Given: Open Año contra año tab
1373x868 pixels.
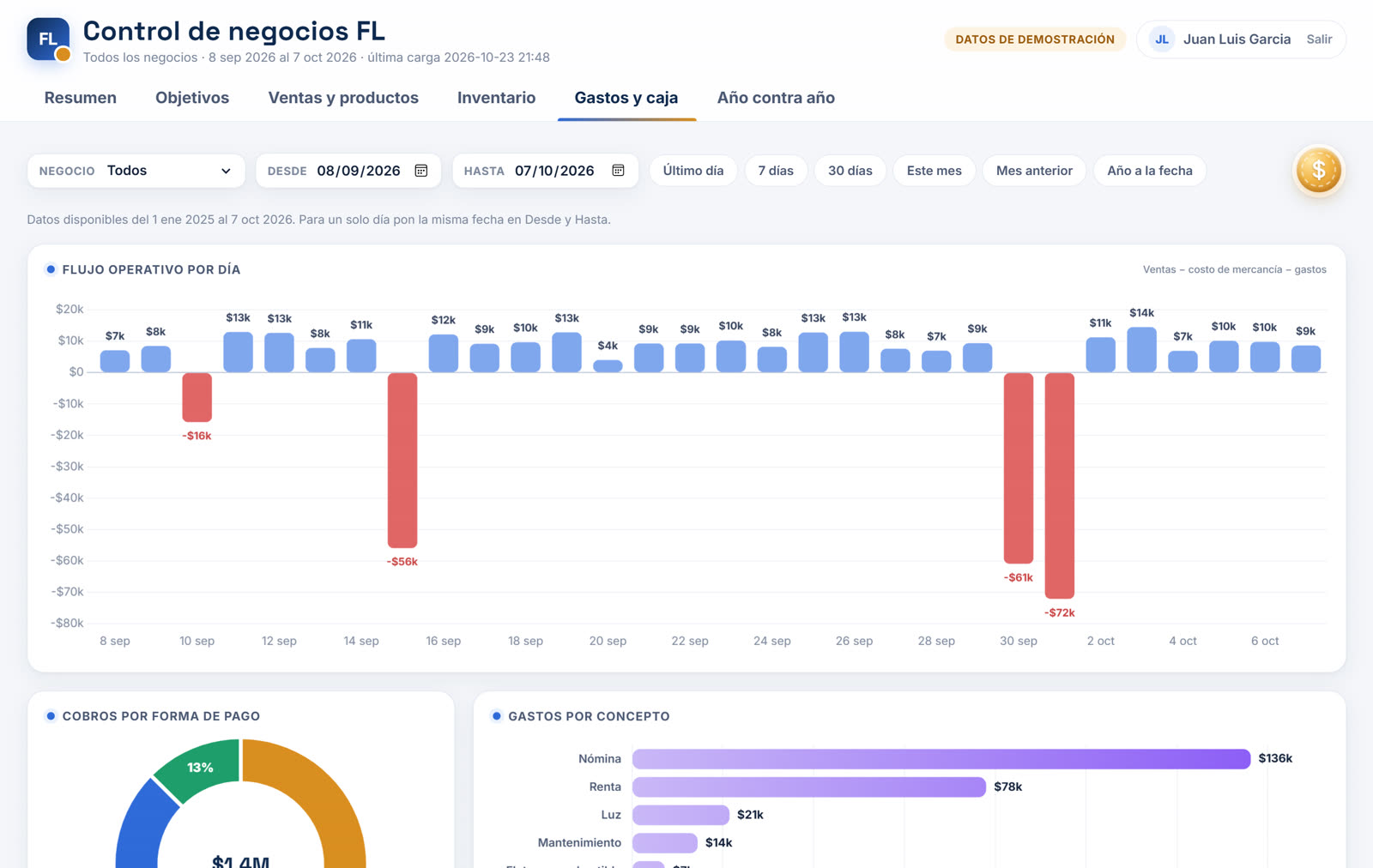Looking at the screenshot, I should click(x=776, y=98).
